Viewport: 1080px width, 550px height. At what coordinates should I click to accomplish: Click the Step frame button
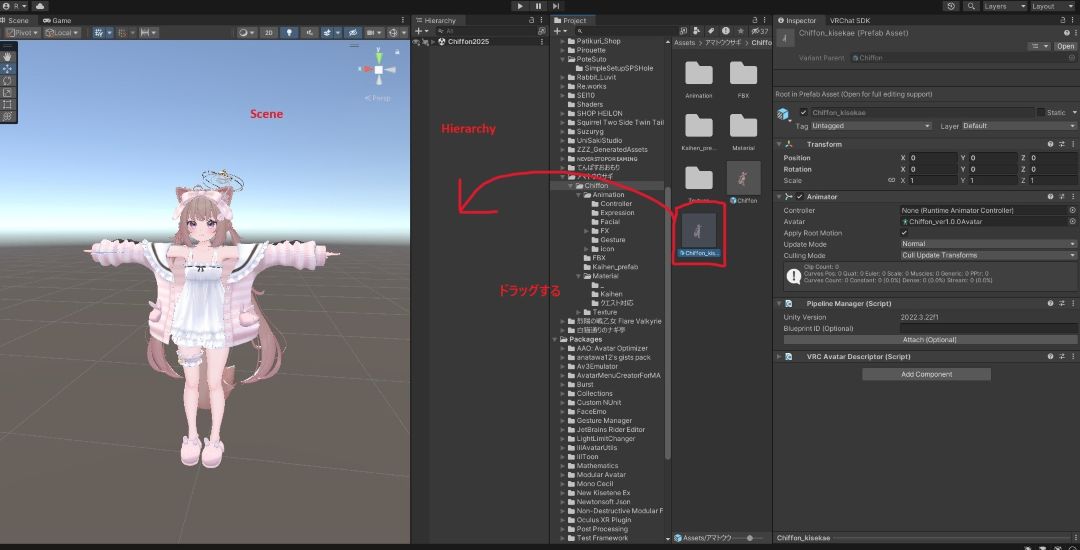coord(555,6)
